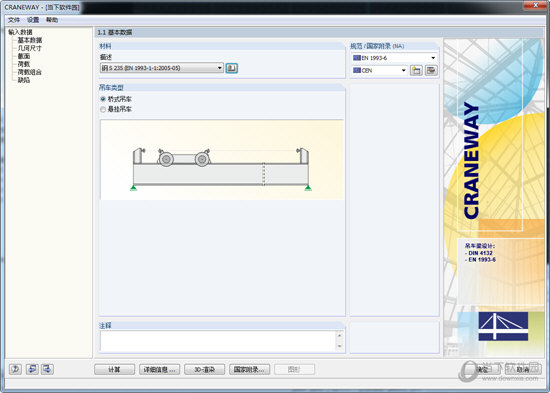
Task: Open the 帮助 menu
Action: pos(52,20)
